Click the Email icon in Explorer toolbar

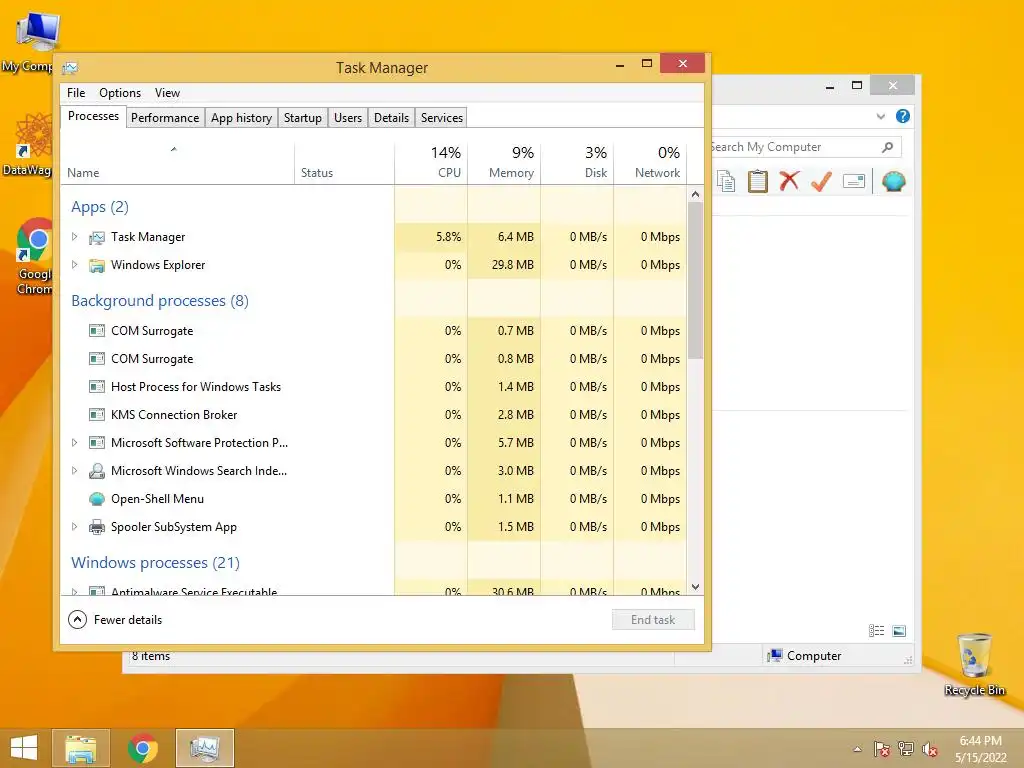(854, 181)
